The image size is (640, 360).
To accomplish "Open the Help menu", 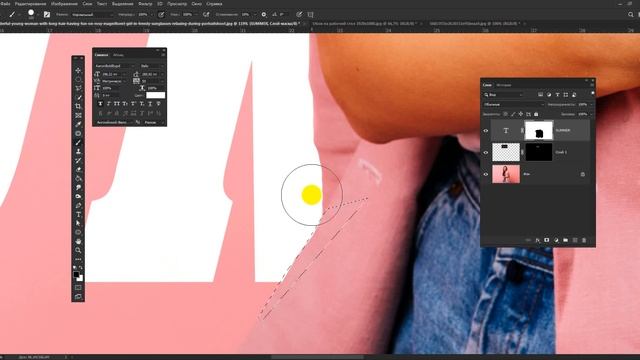I will click(x=214, y=4).
